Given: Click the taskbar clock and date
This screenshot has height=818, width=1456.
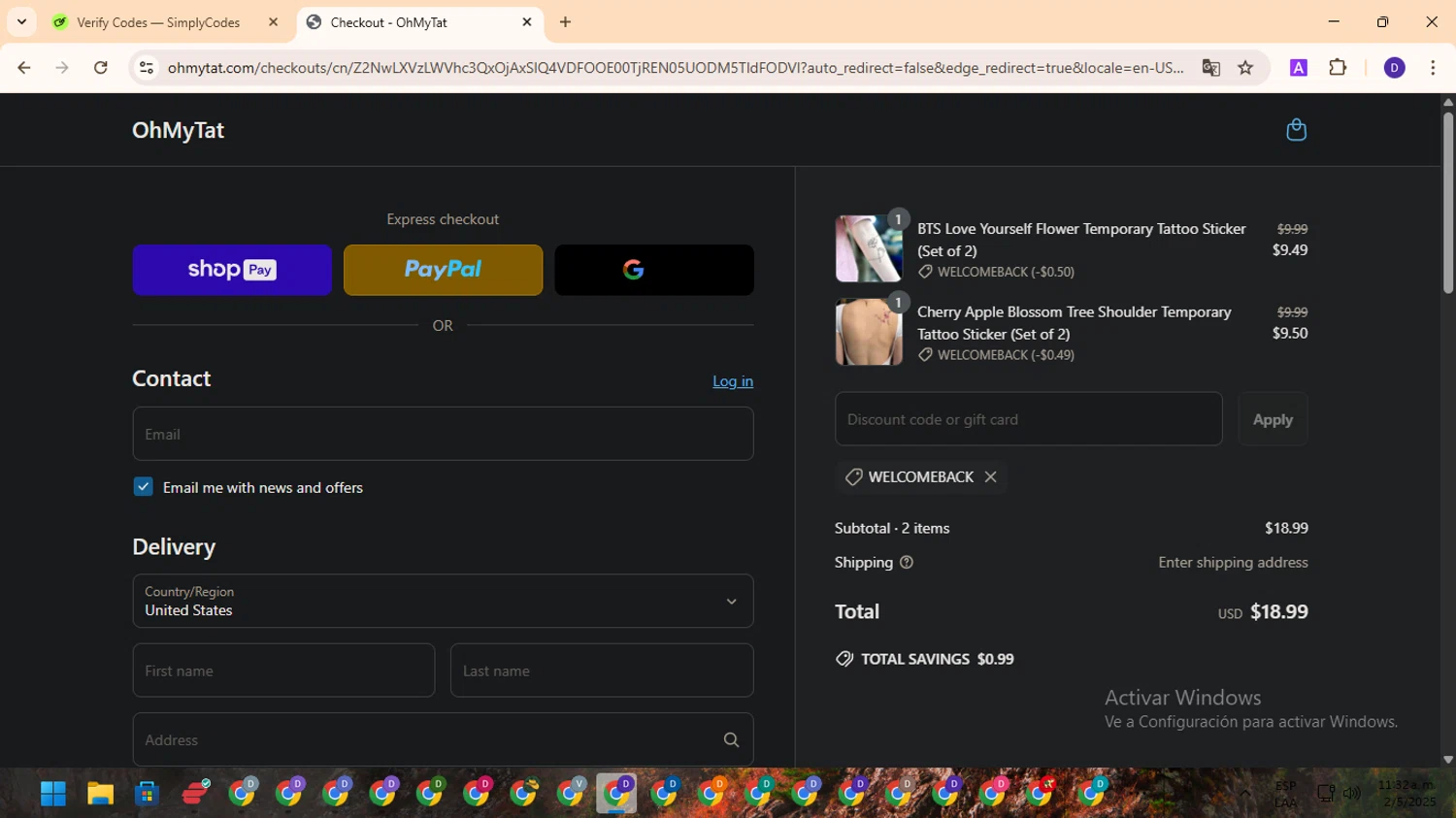Looking at the screenshot, I should (1407, 793).
